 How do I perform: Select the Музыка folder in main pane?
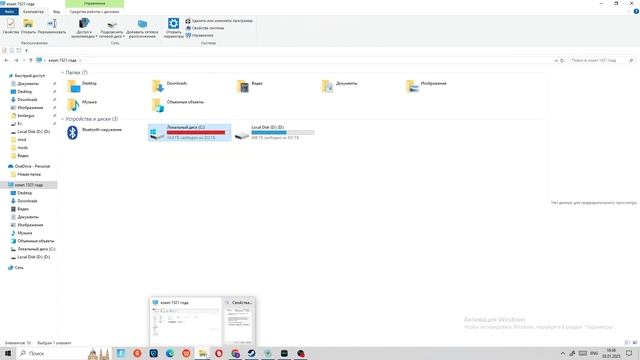coord(82,105)
